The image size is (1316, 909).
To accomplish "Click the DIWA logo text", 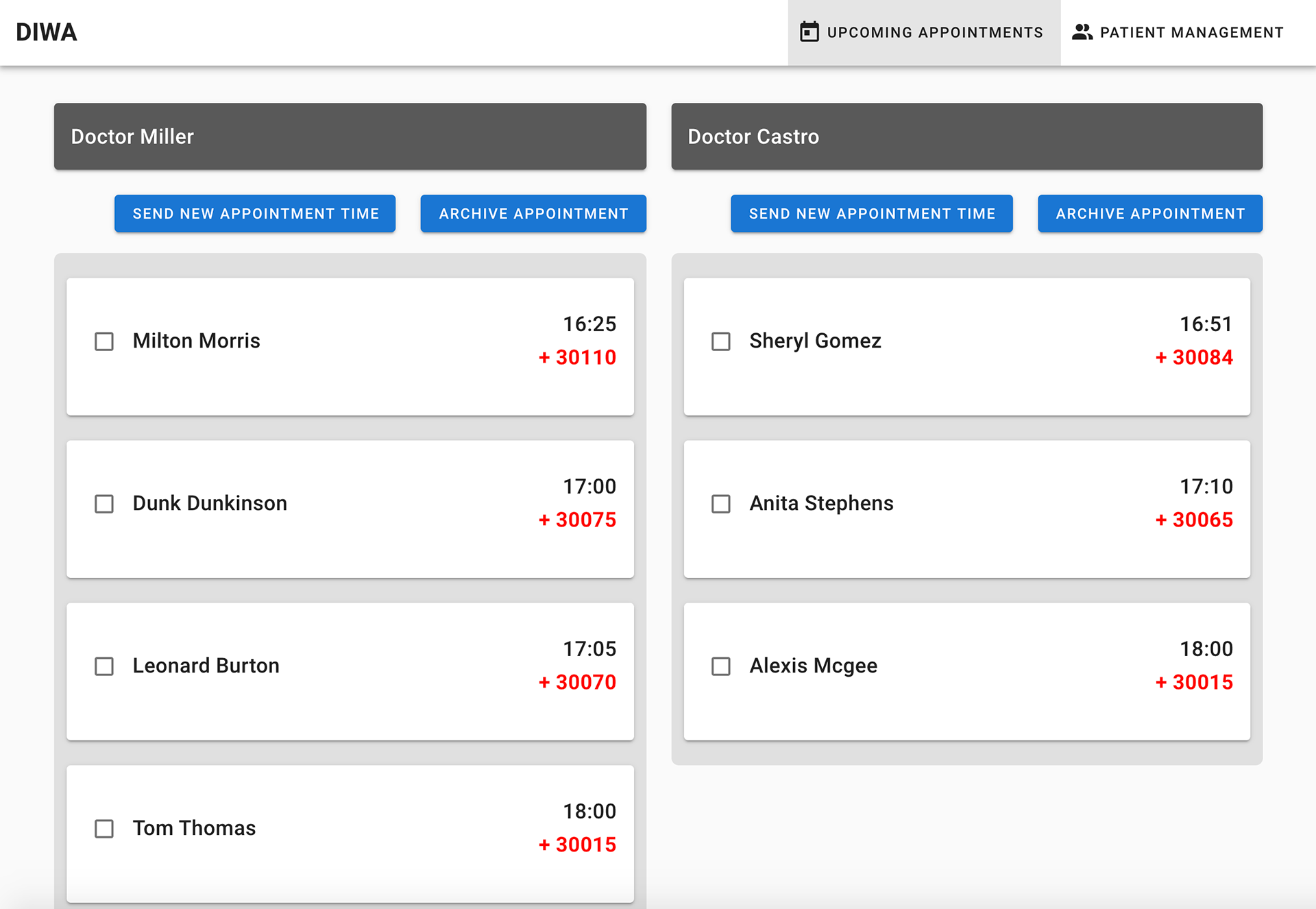I will tap(46, 32).
